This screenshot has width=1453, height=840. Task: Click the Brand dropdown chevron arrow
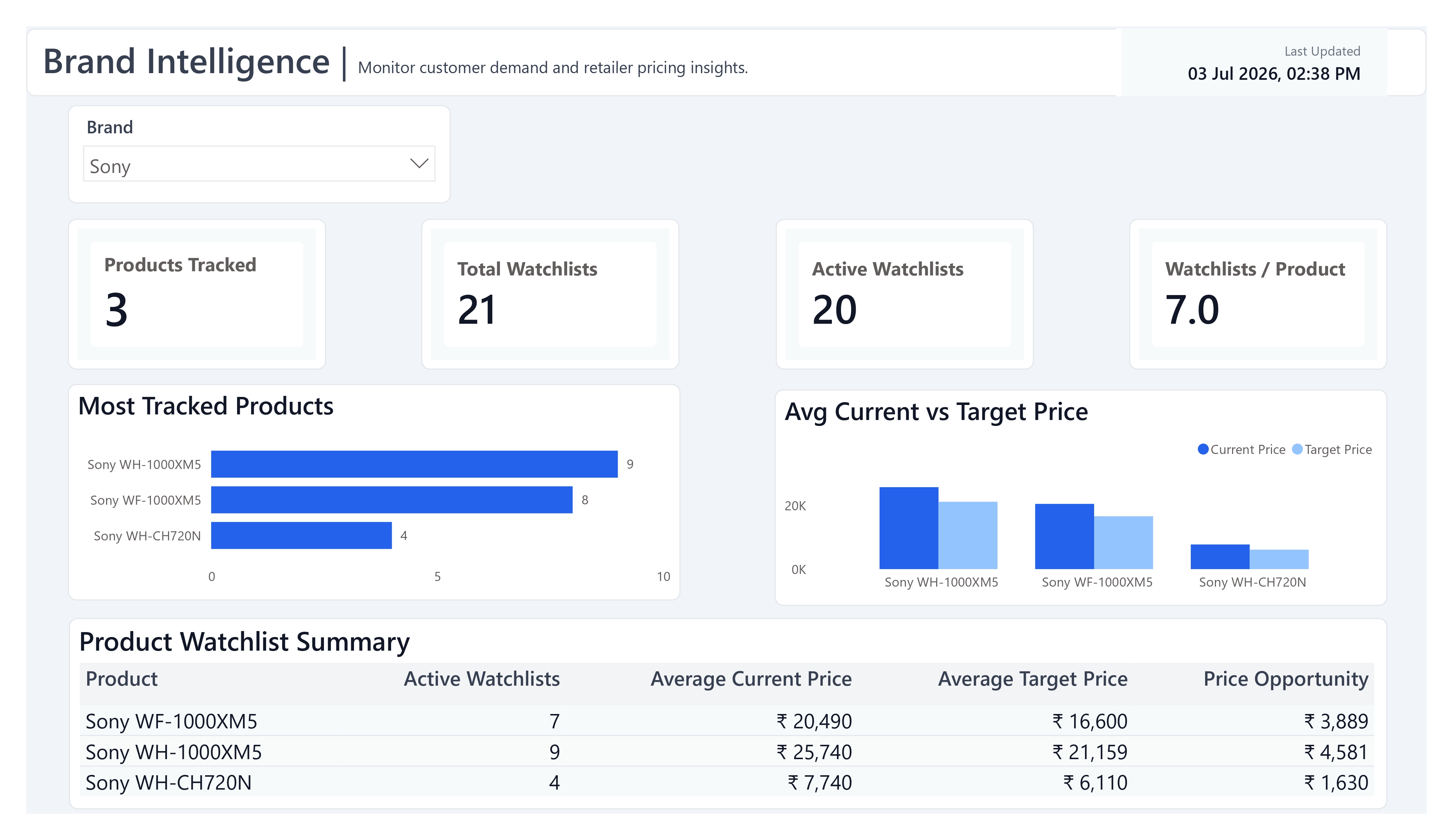[x=419, y=164]
